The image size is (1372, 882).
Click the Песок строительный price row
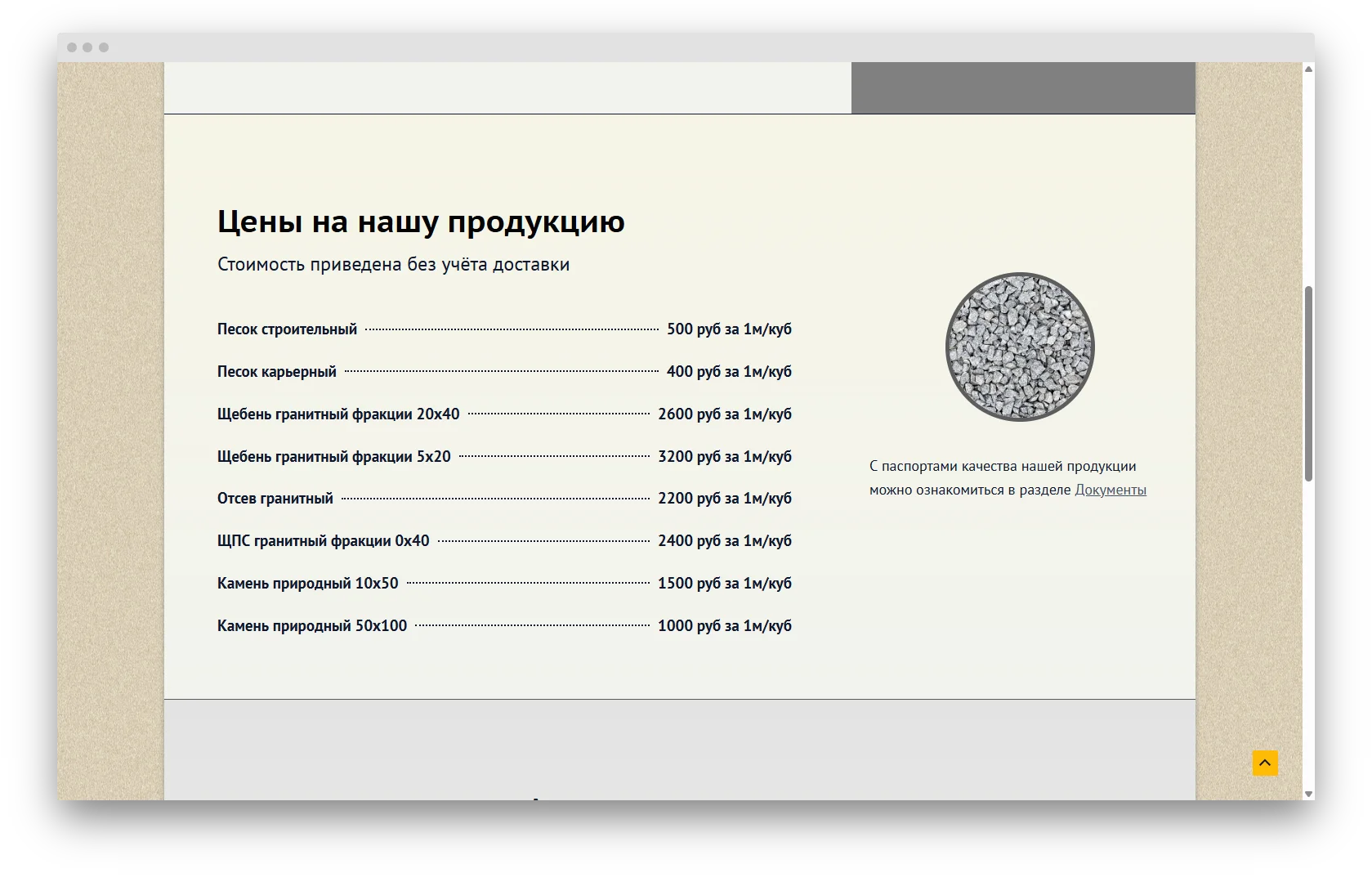286,329
